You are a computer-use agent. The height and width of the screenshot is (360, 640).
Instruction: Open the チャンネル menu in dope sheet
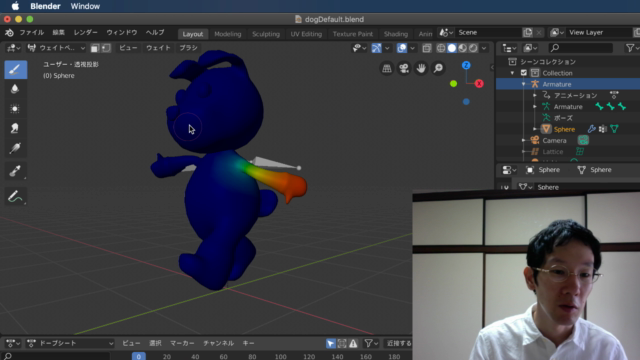click(218, 344)
